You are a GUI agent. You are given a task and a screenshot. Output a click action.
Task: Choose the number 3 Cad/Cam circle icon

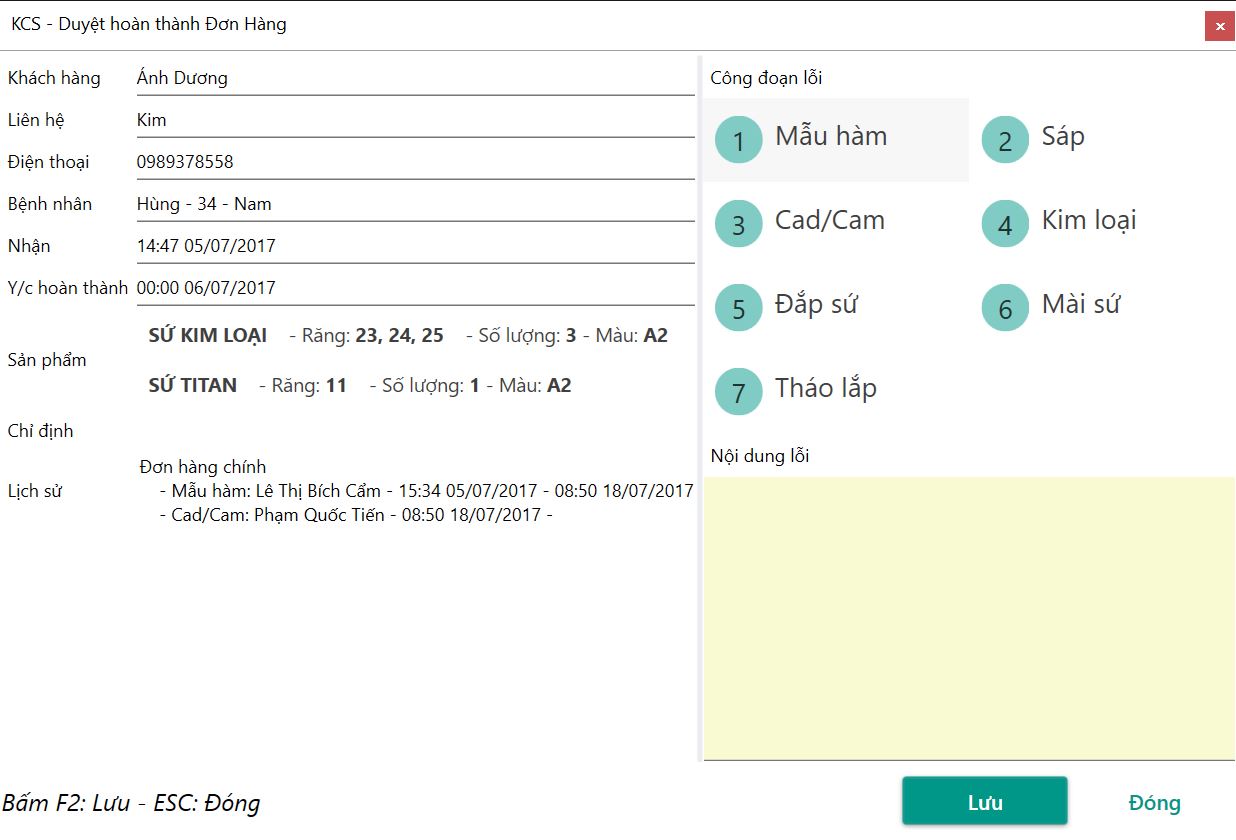point(739,224)
